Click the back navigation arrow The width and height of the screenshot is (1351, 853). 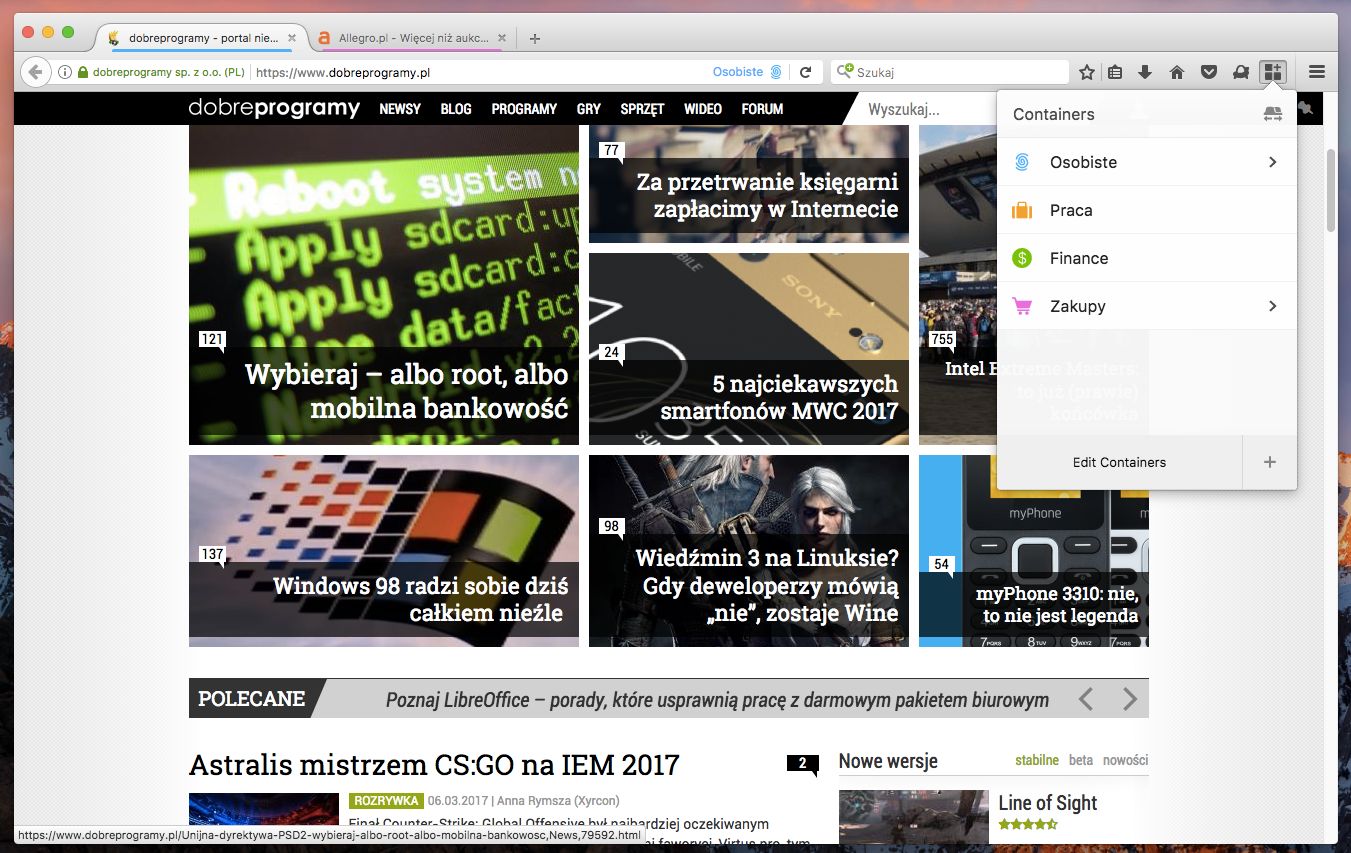click(35, 72)
